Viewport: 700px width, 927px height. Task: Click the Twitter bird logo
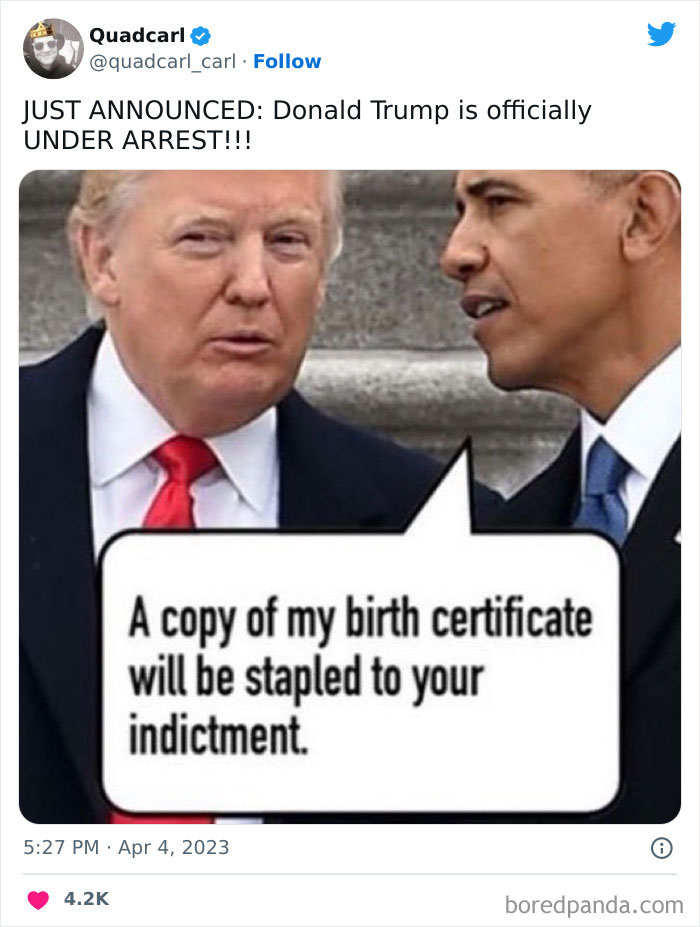tap(661, 34)
